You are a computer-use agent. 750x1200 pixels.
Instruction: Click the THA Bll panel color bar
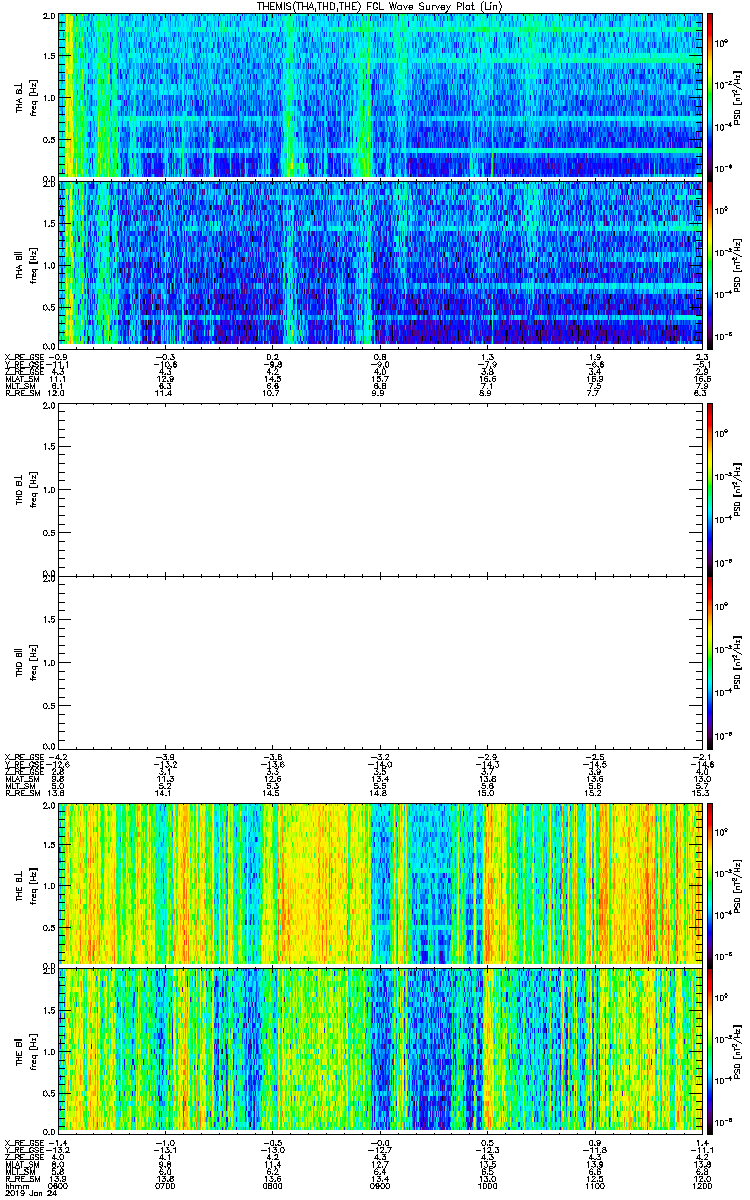(x=710, y=263)
